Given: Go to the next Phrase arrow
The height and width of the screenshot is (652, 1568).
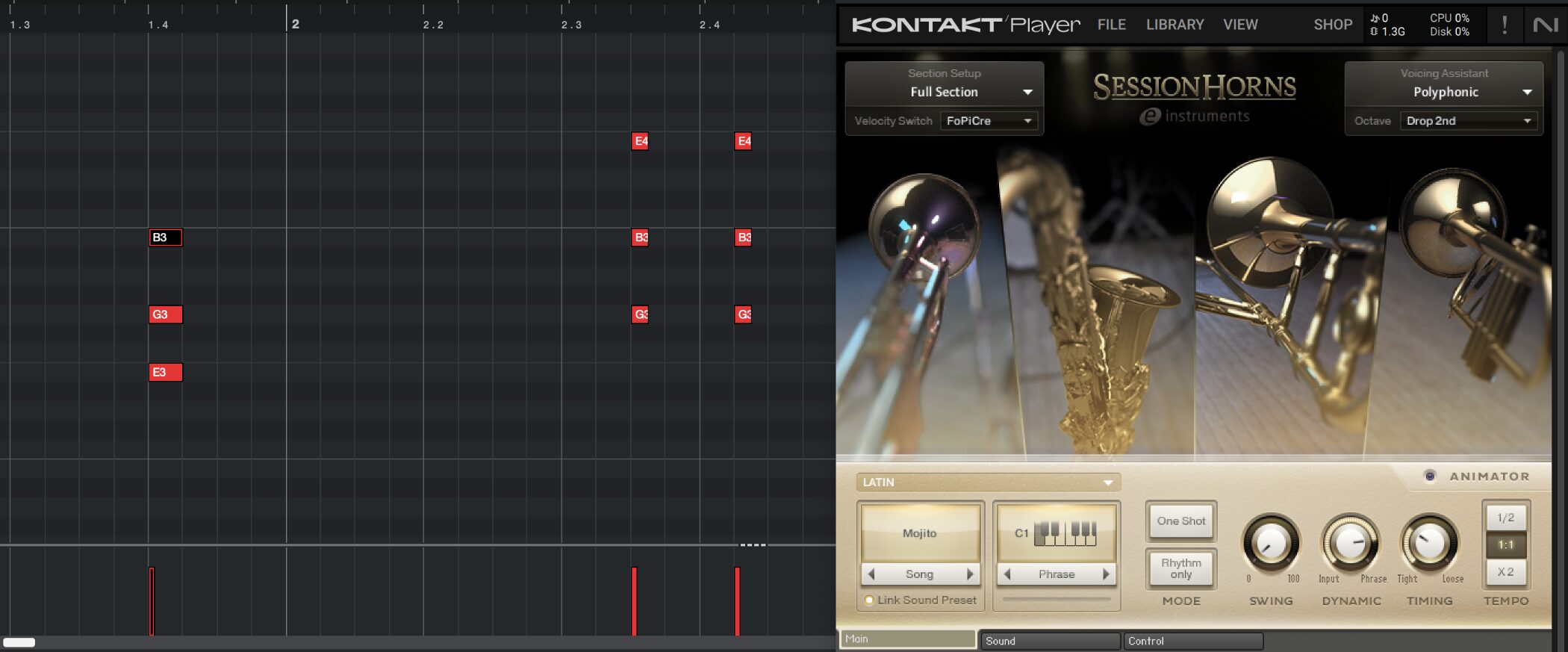Looking at the screenshot, I should tap(1106, 574).
